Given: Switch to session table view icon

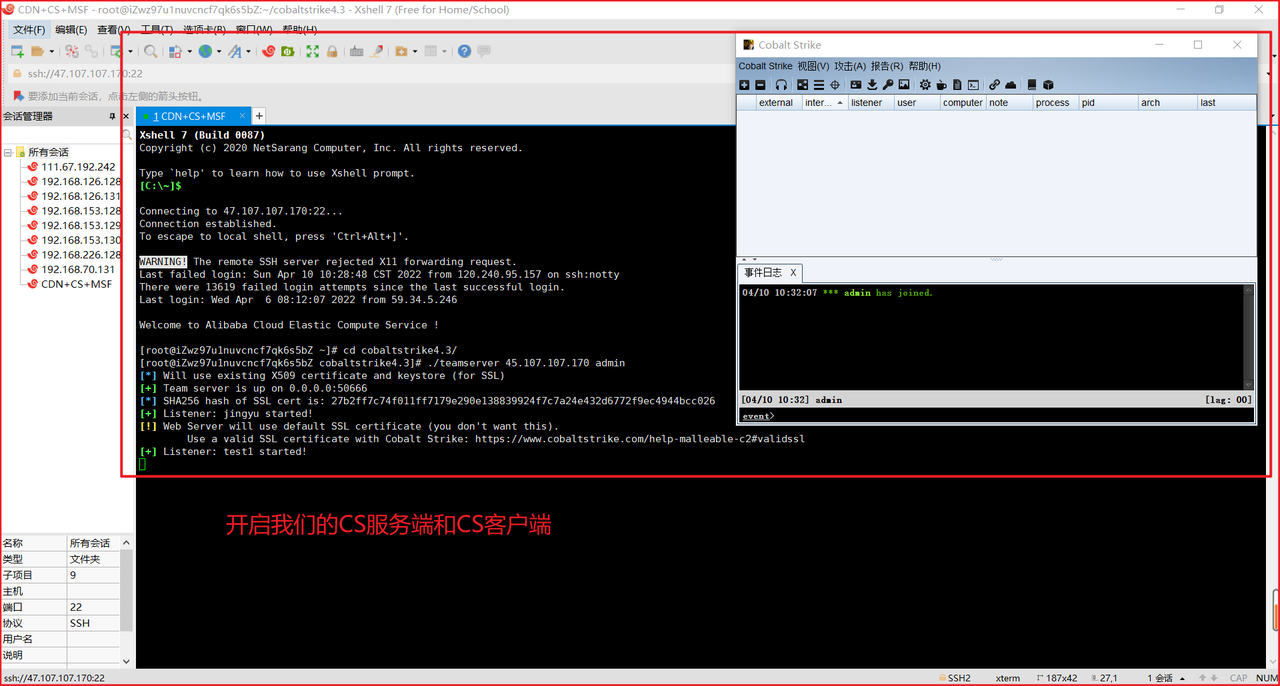Looking at the screenshot, I should (x=819, y=85).
